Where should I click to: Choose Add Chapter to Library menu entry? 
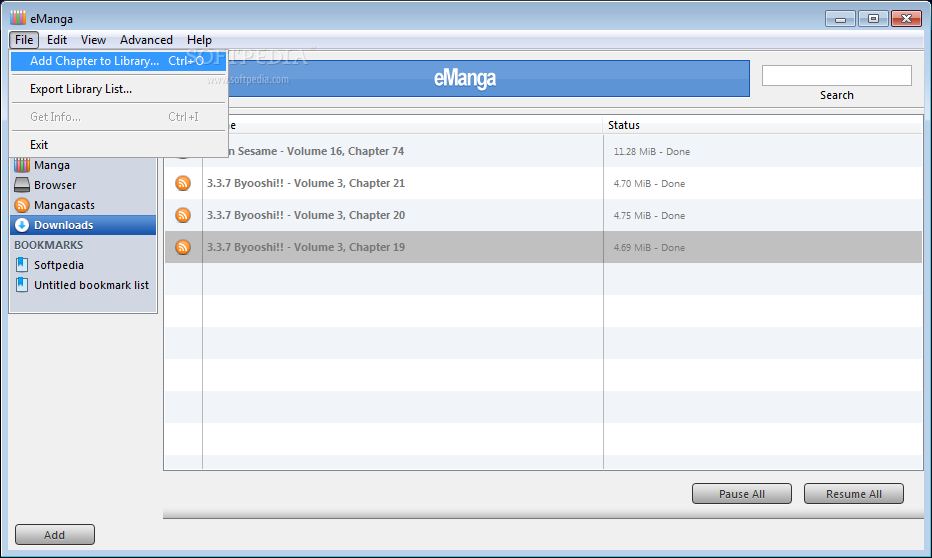point(118,61)
